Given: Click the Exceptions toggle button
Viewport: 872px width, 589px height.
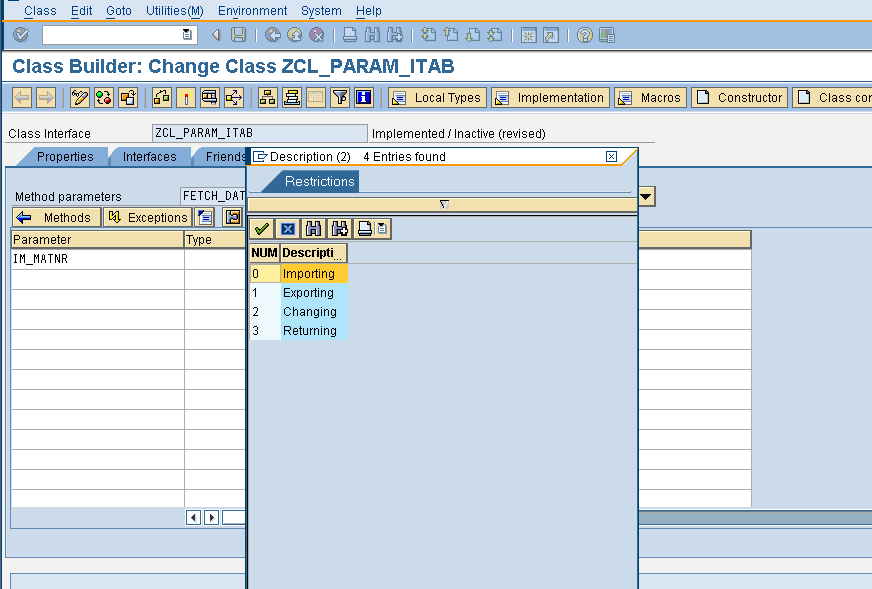Looking at the screenshot, I should 147,217.
